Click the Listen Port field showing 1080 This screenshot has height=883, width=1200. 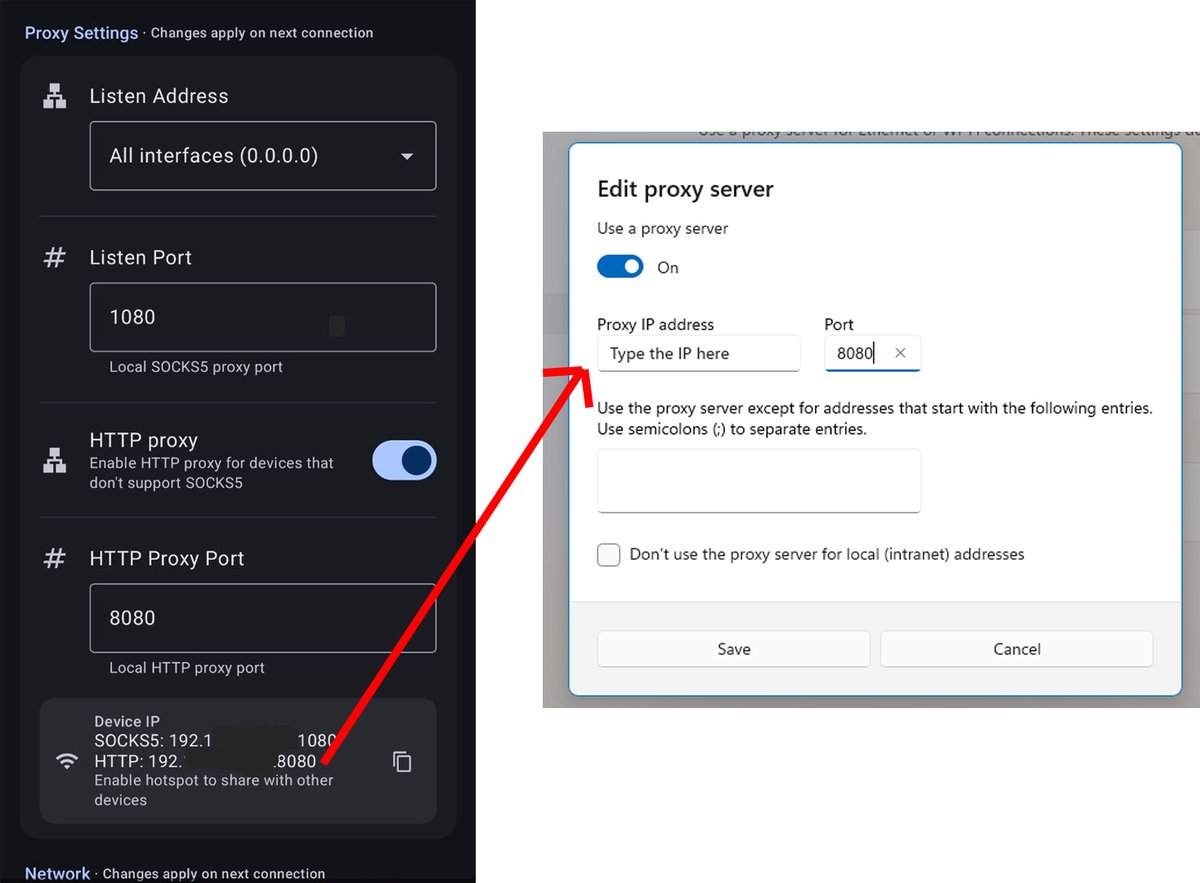click(x=263, y=317)
